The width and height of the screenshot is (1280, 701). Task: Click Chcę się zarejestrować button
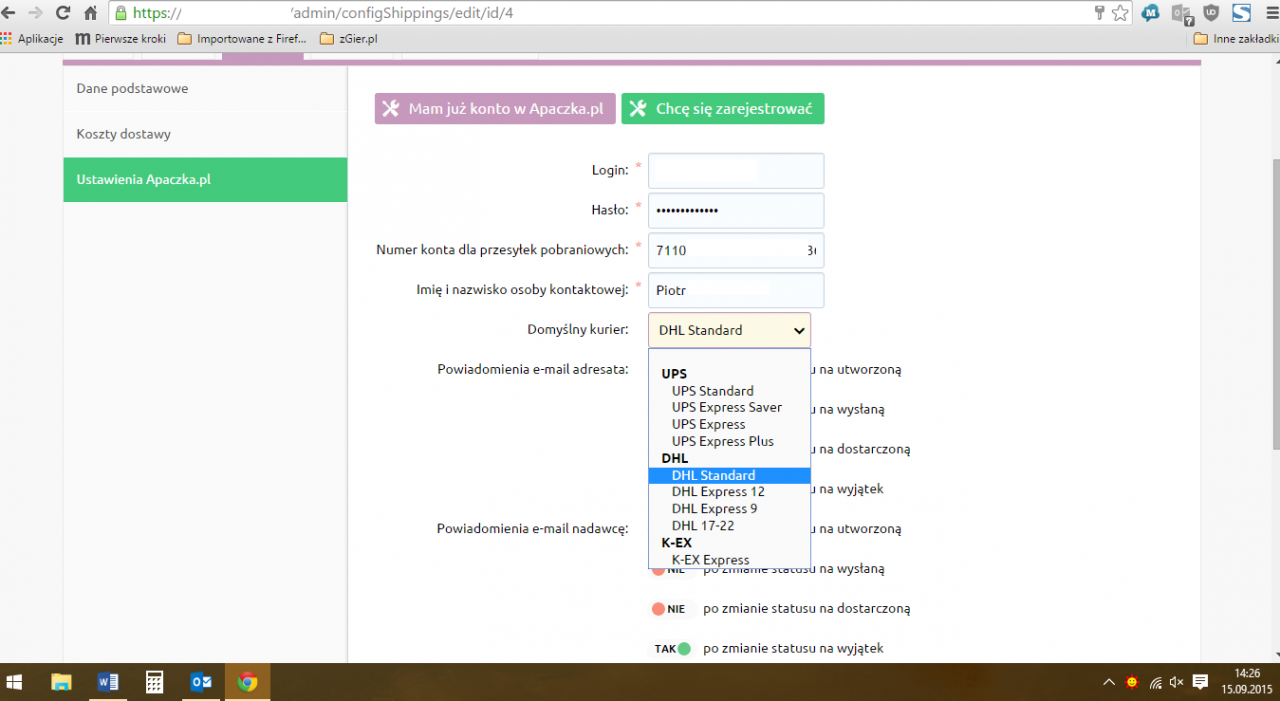723,109
